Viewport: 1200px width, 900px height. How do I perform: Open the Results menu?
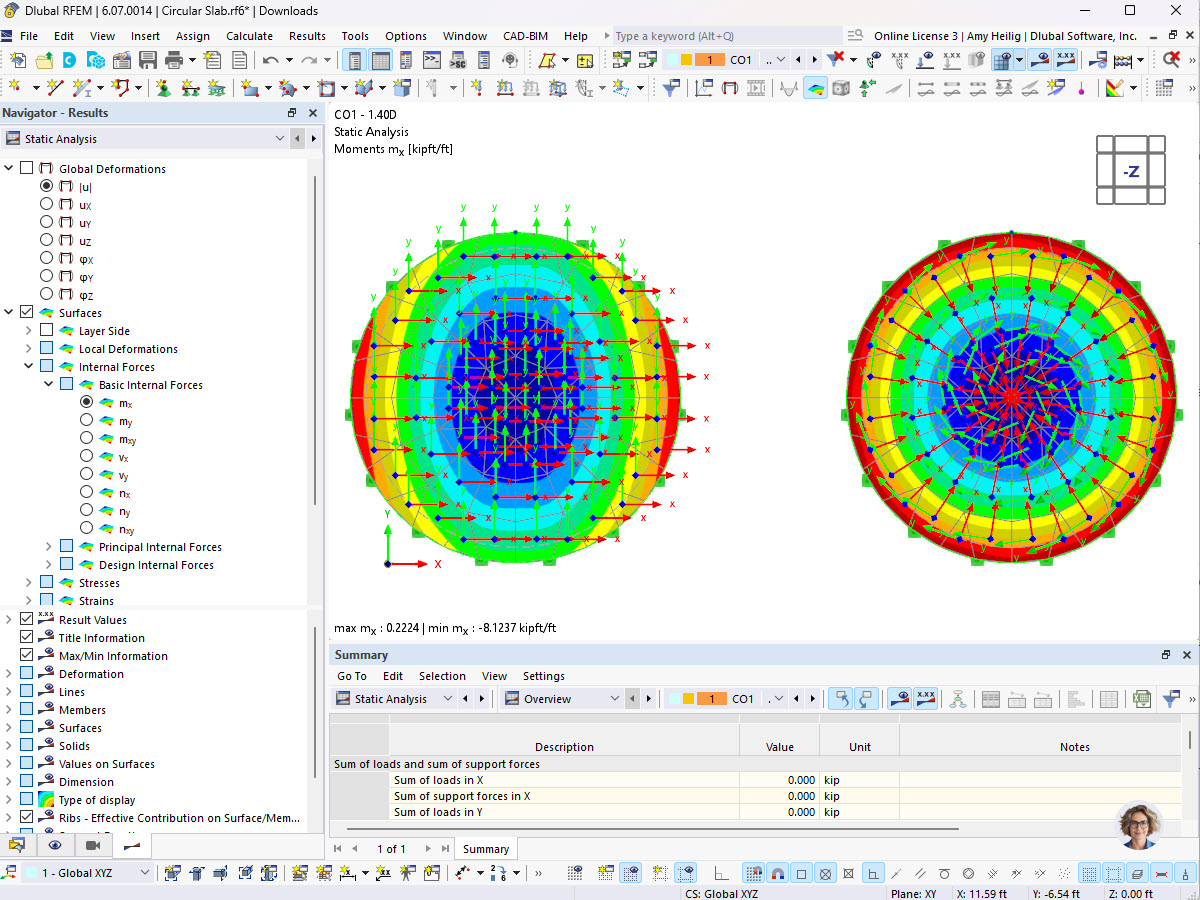tap(307, 36)
